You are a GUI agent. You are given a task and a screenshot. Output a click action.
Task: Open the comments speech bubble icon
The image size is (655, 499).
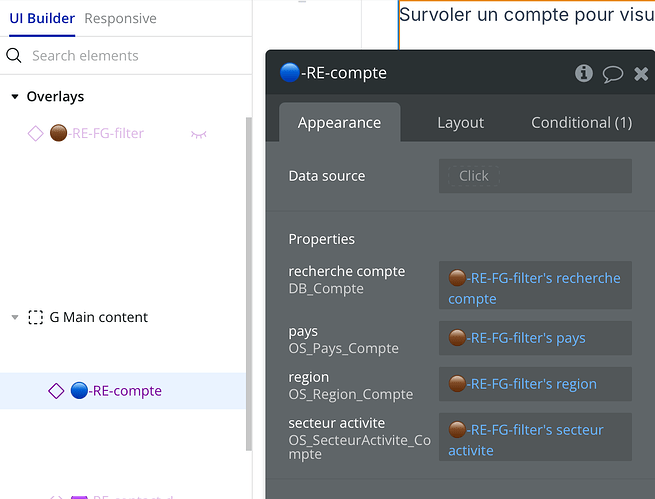pyautogui.click(x=612, y=74)
